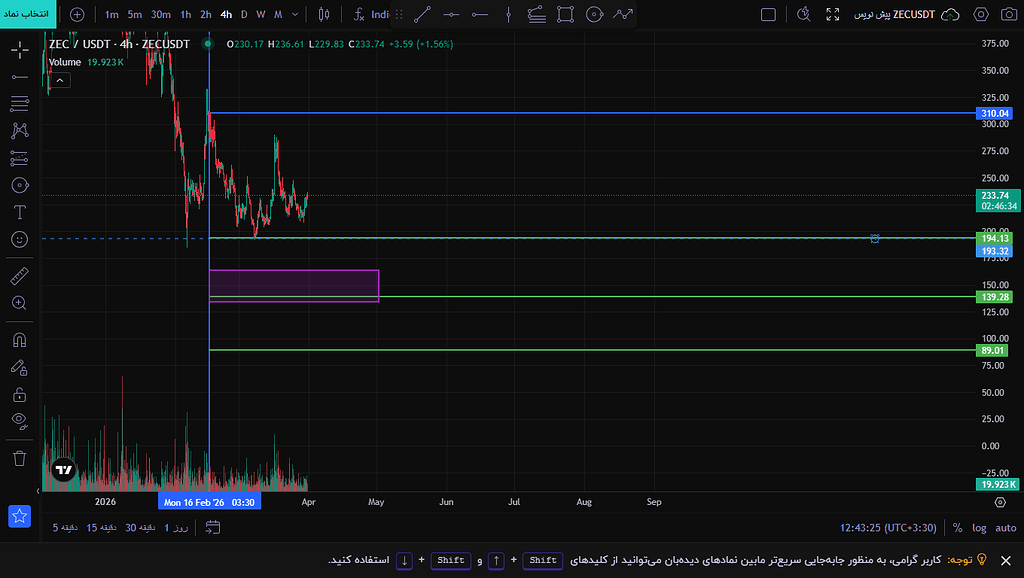
Task: Select the crosshair cursor tool
Action: point(20,50)
